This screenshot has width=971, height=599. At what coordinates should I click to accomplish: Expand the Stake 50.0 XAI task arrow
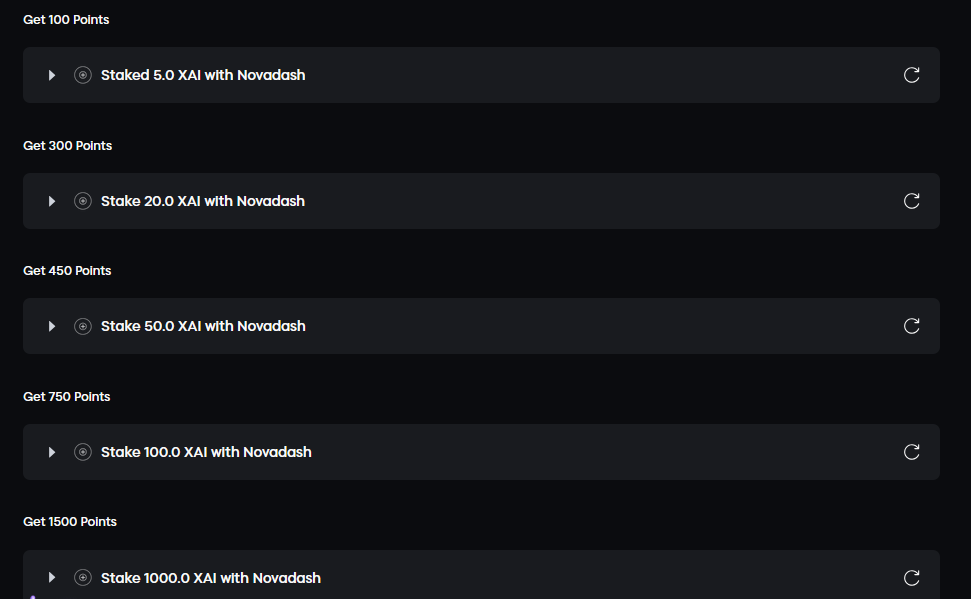52,326
